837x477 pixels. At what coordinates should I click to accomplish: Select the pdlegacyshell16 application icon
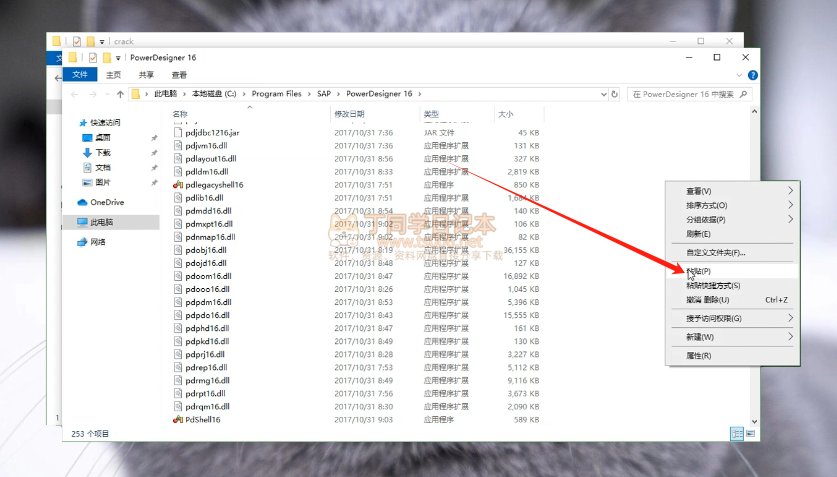(x=178, y=185)
